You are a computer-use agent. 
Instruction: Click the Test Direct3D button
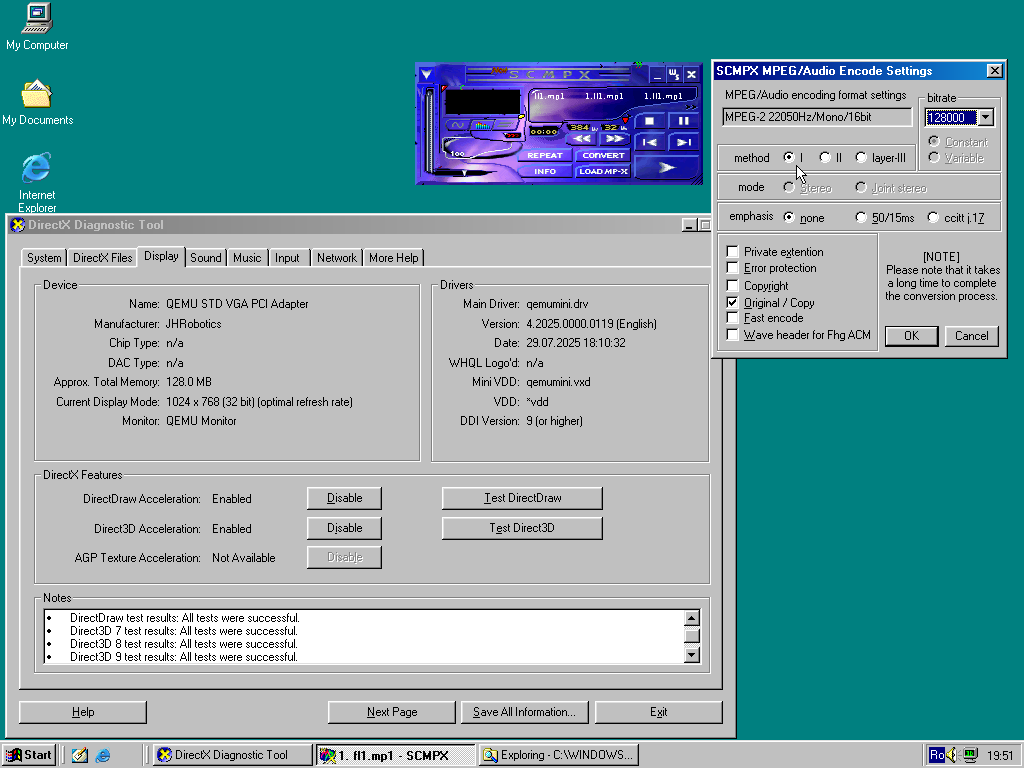(522, 528)
